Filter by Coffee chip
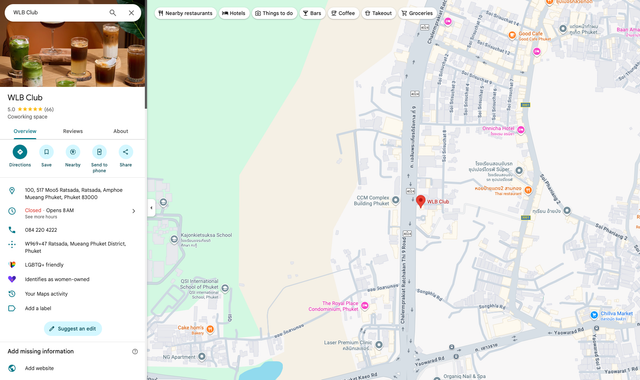 pos(343,13)
